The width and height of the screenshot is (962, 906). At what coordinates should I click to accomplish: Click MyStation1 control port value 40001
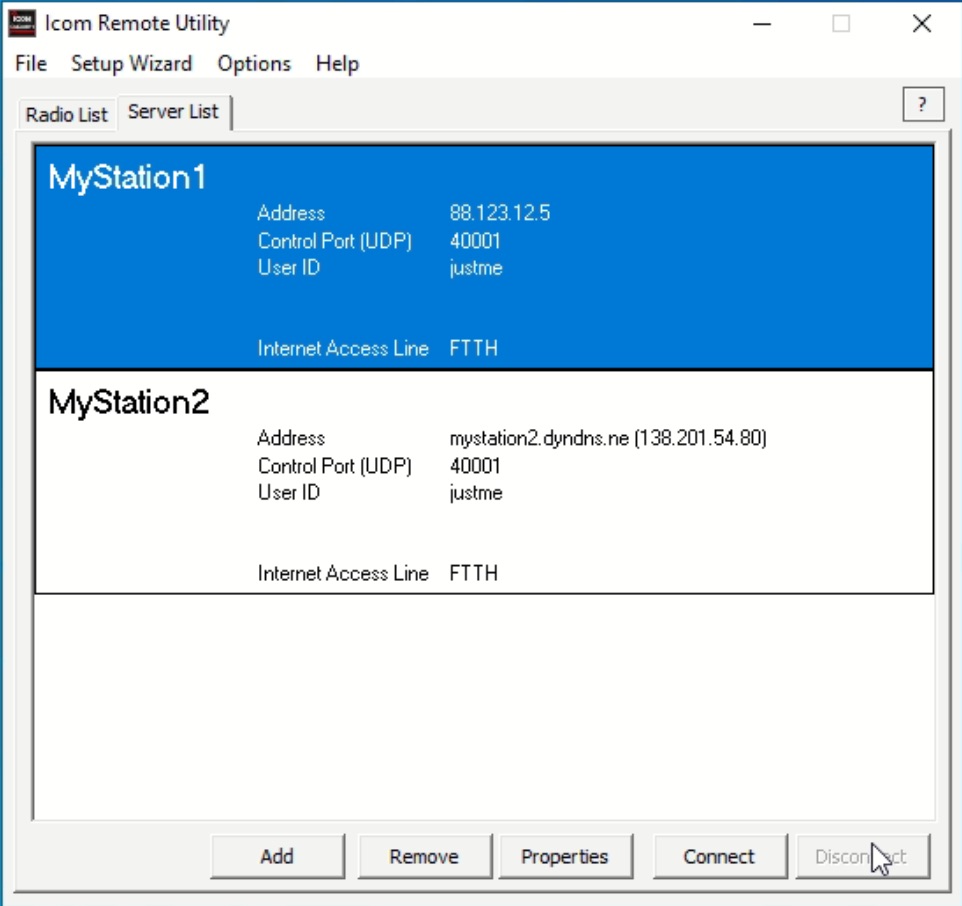click(x=475, y=240)
